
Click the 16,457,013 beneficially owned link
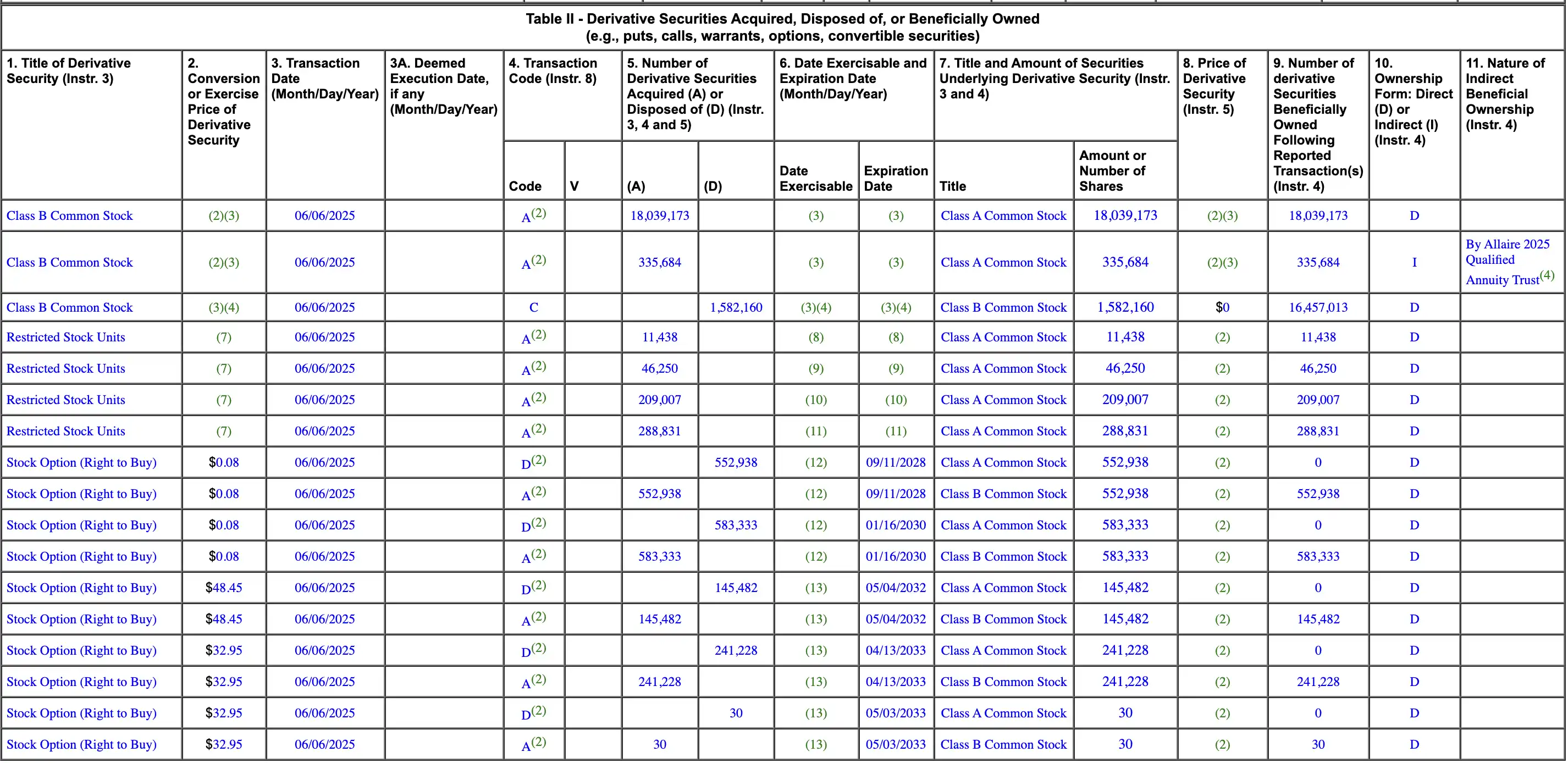point(1318,307)
